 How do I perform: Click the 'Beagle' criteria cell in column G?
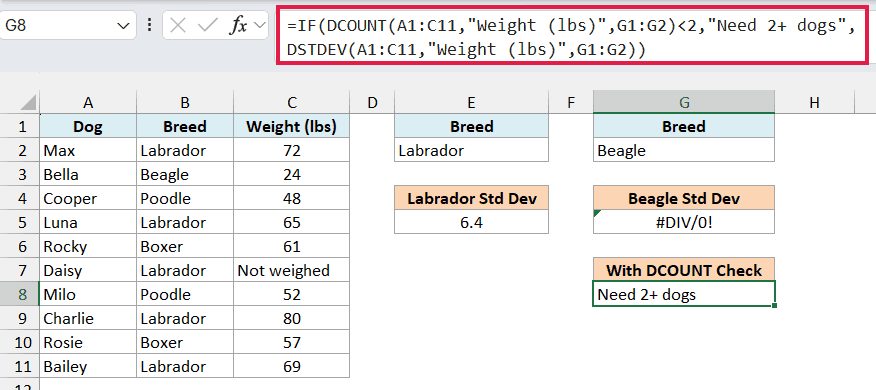684,150
